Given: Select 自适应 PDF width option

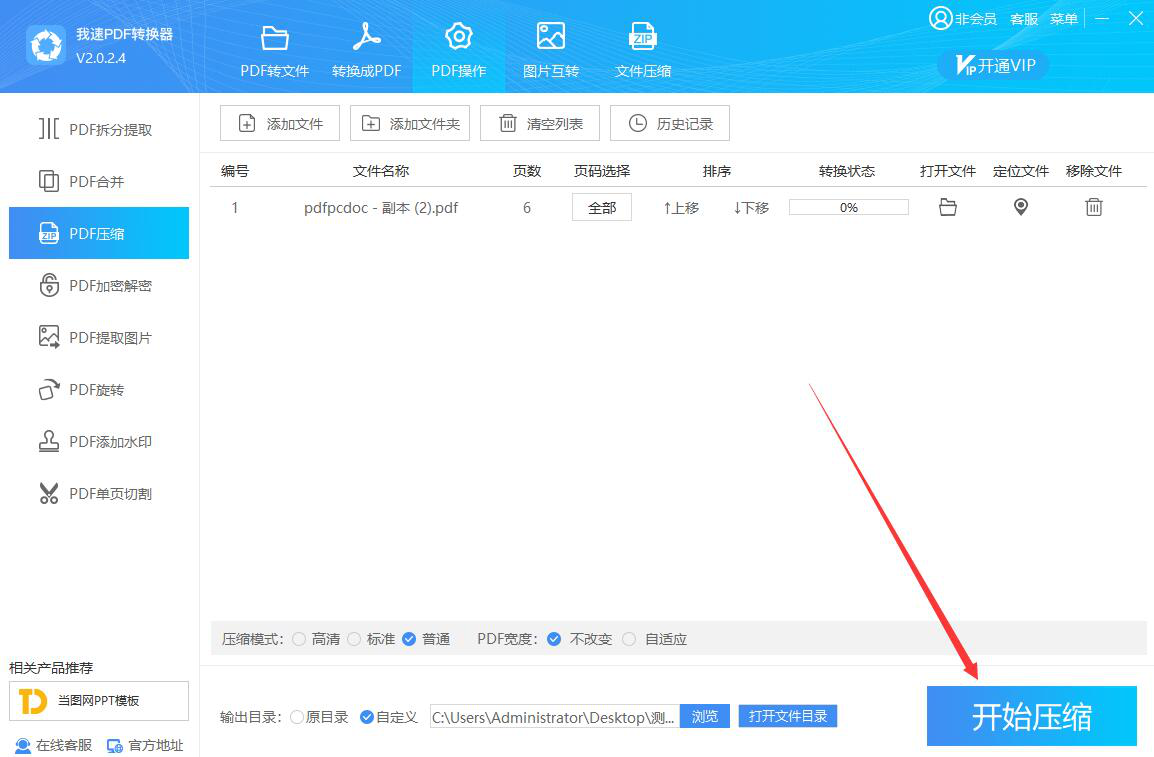Looking at the screenshot, I should coord(629,639).
